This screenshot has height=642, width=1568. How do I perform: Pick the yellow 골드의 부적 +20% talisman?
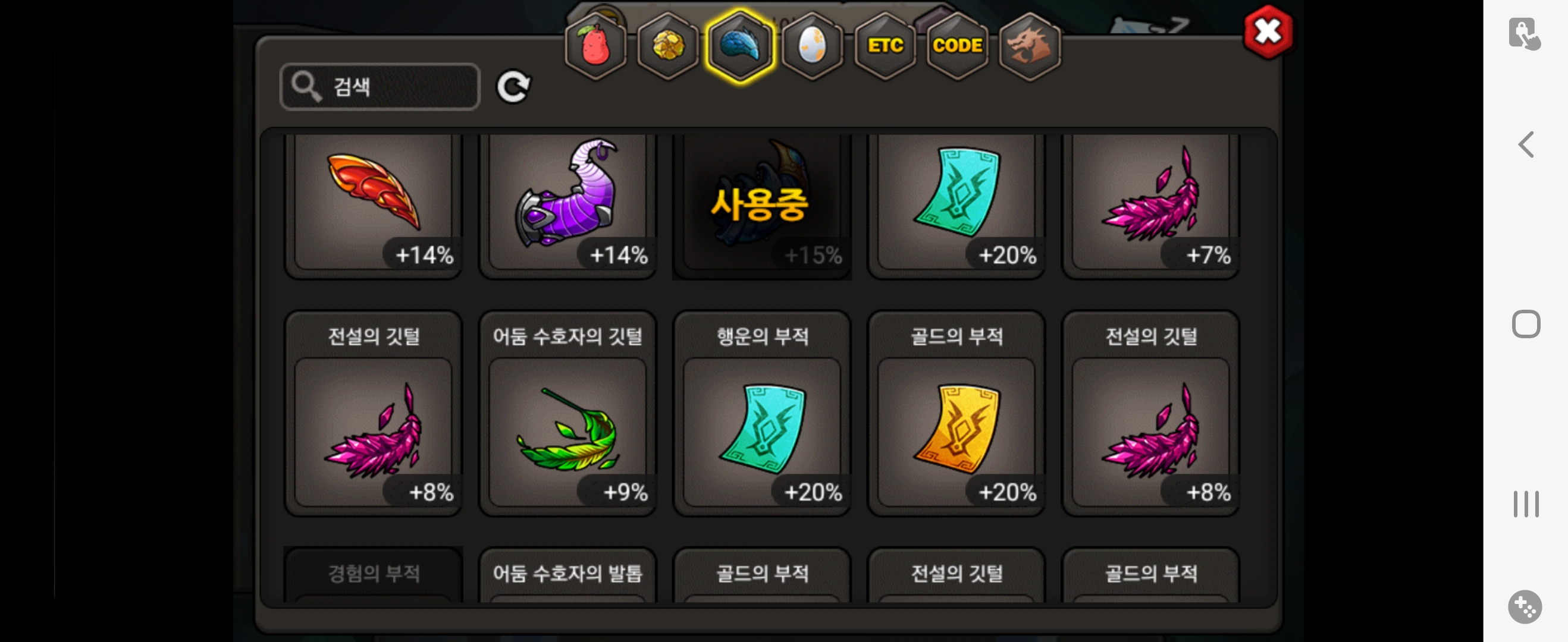[x=956, y=414]
